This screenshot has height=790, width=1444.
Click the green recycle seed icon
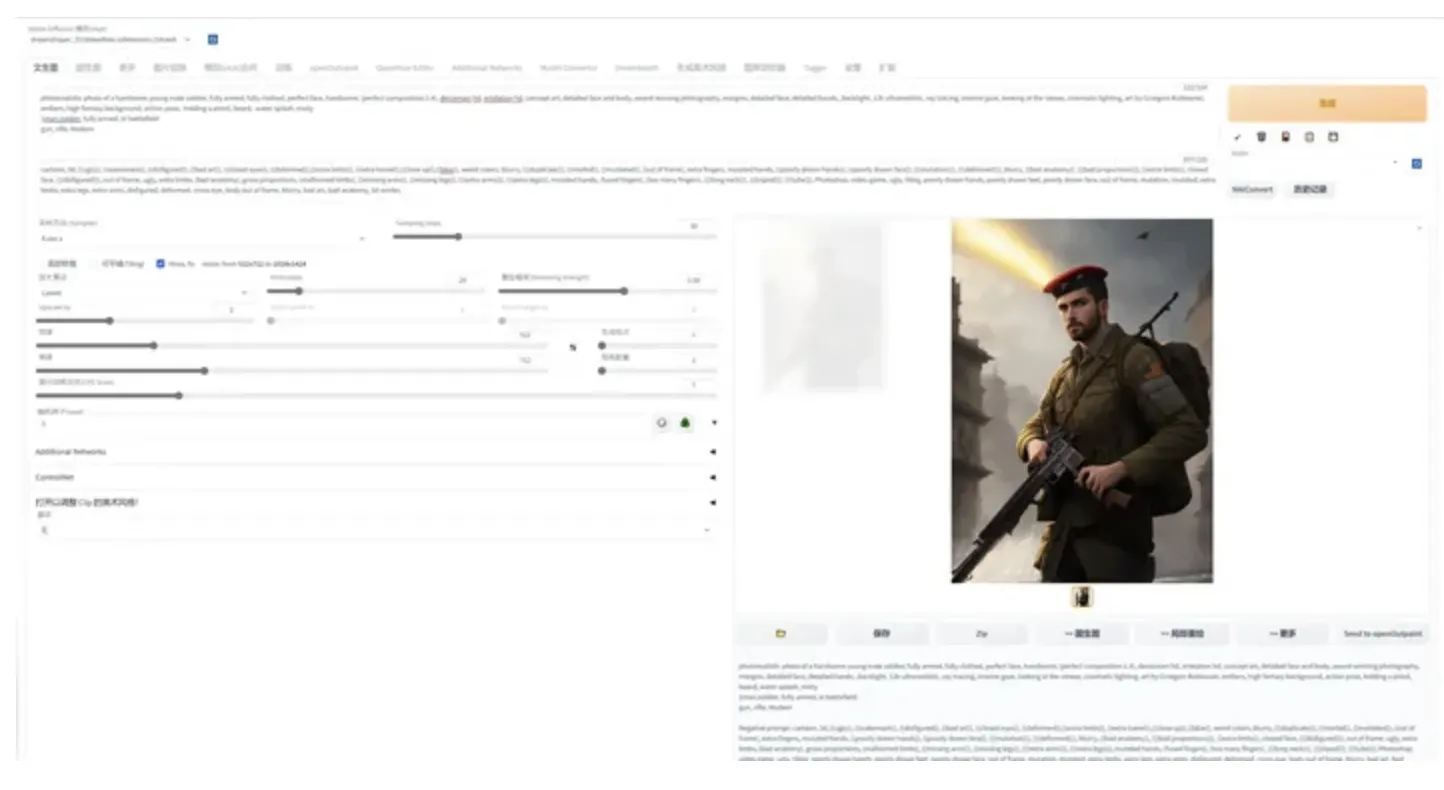tap(685, 423)
